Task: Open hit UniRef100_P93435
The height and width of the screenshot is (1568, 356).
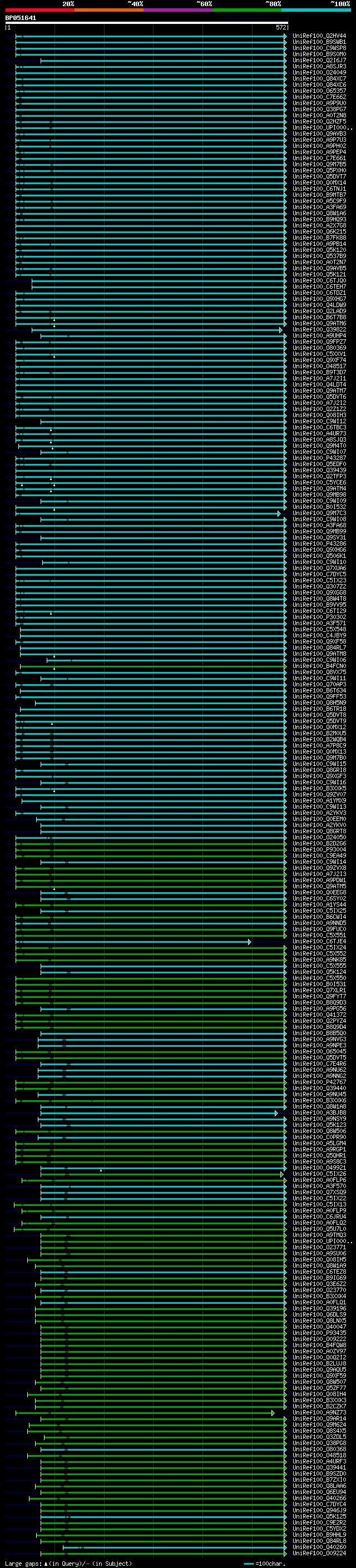Action: (319, 1333)
